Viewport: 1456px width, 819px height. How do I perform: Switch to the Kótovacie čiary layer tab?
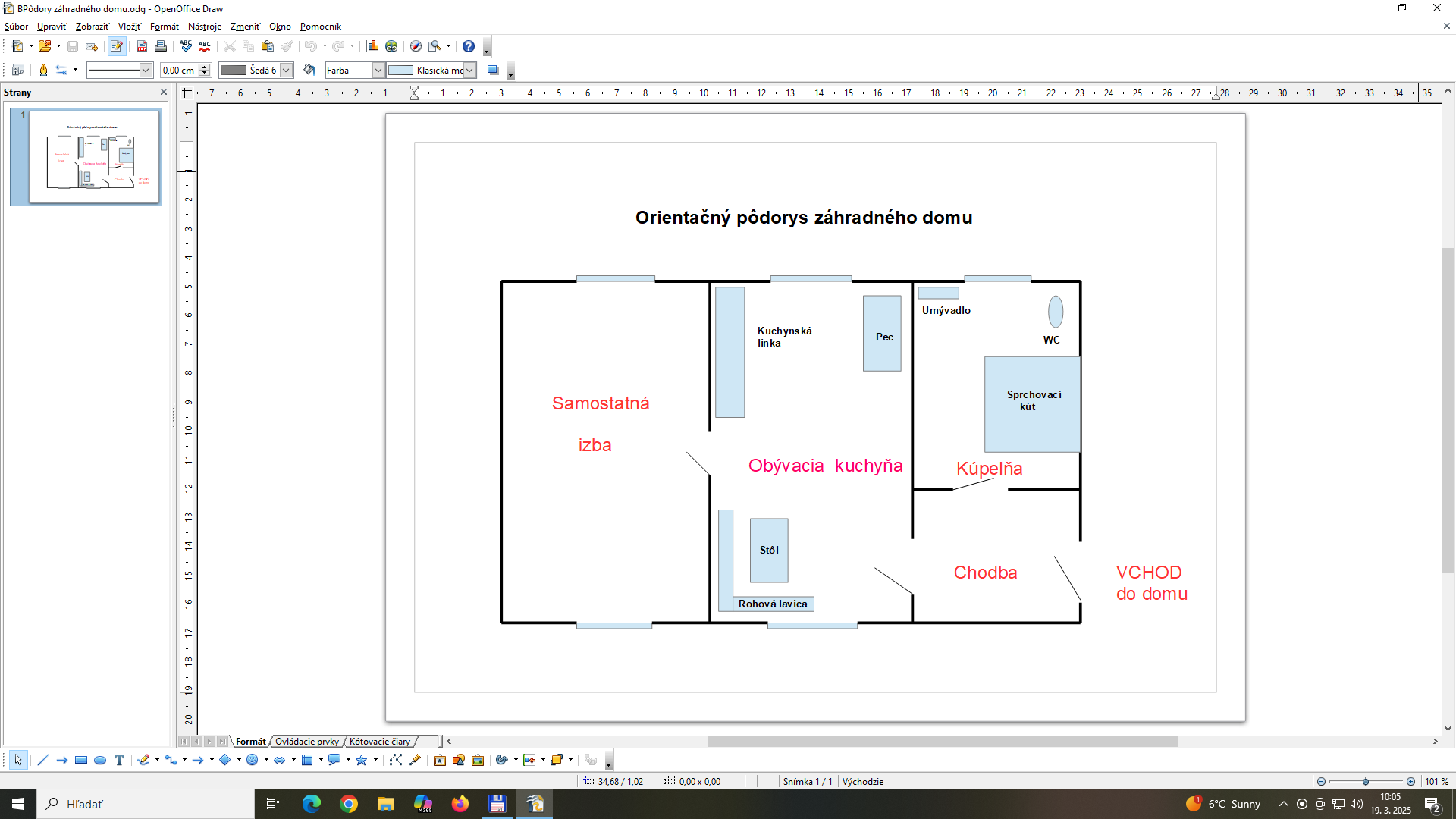click(x=380, y=742)
